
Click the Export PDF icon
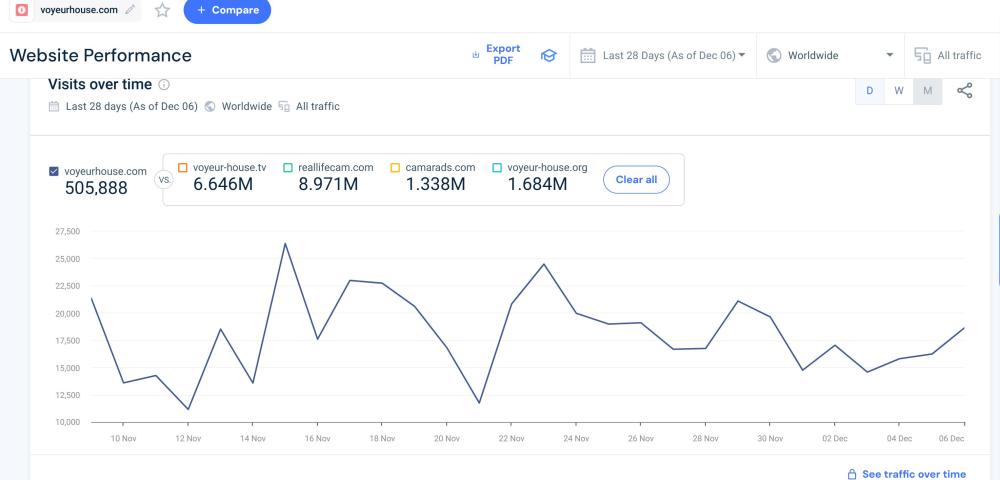[476, 56]
